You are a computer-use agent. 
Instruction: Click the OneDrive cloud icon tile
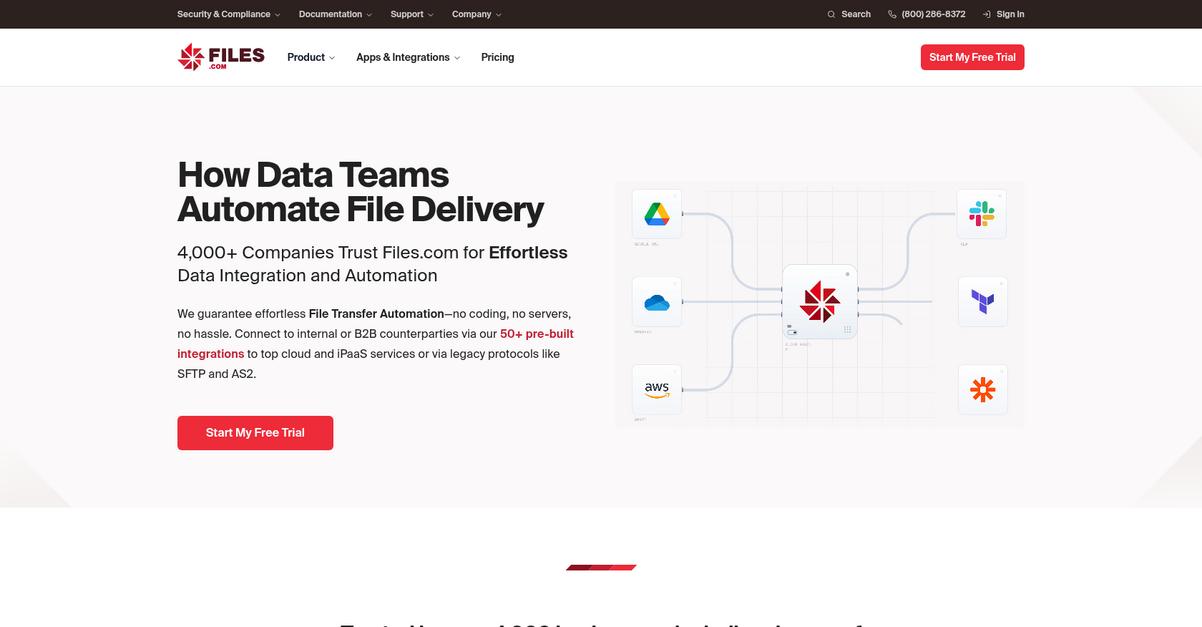(x=657, y=302)
